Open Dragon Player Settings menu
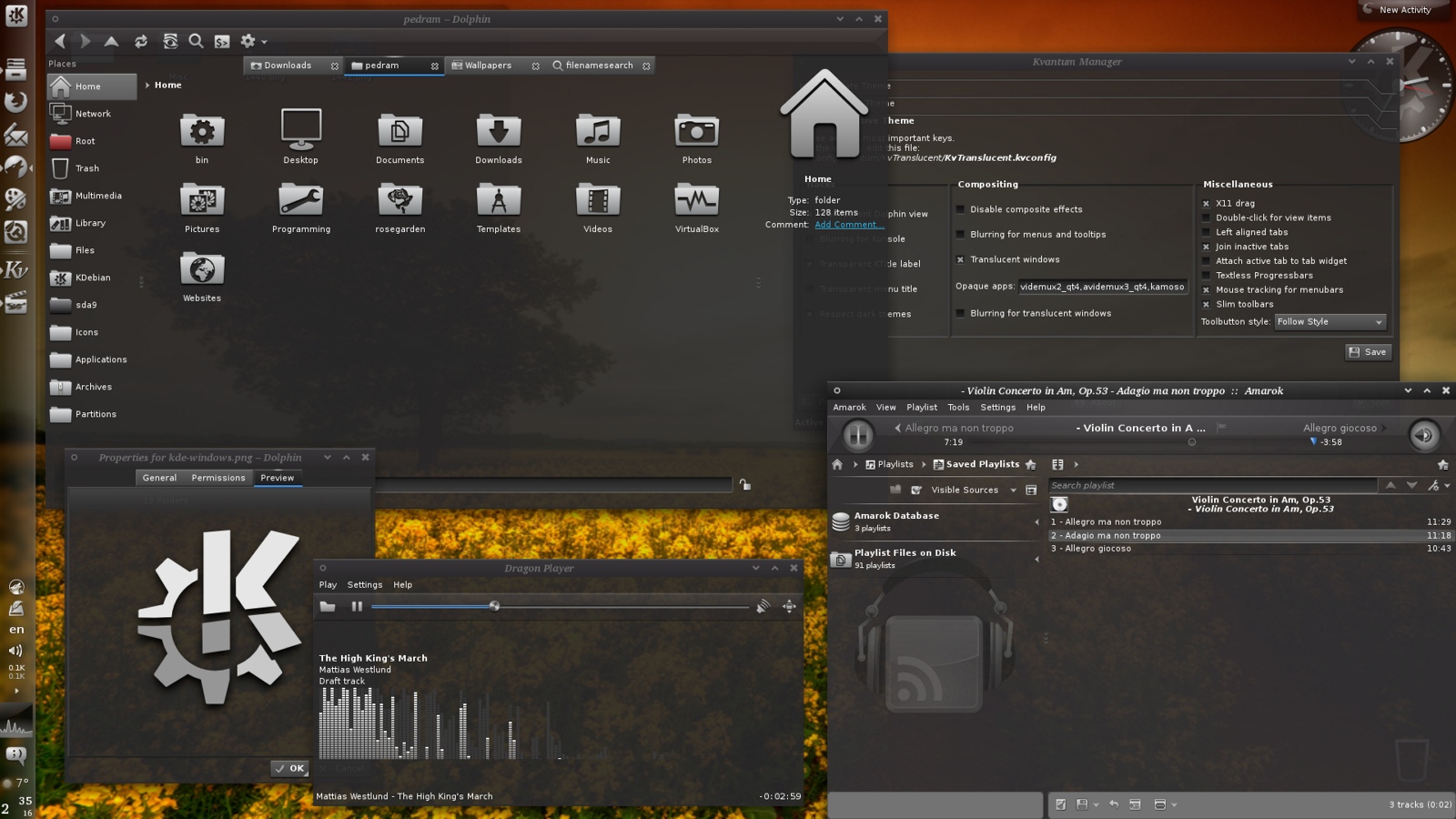 coord(365,585)
